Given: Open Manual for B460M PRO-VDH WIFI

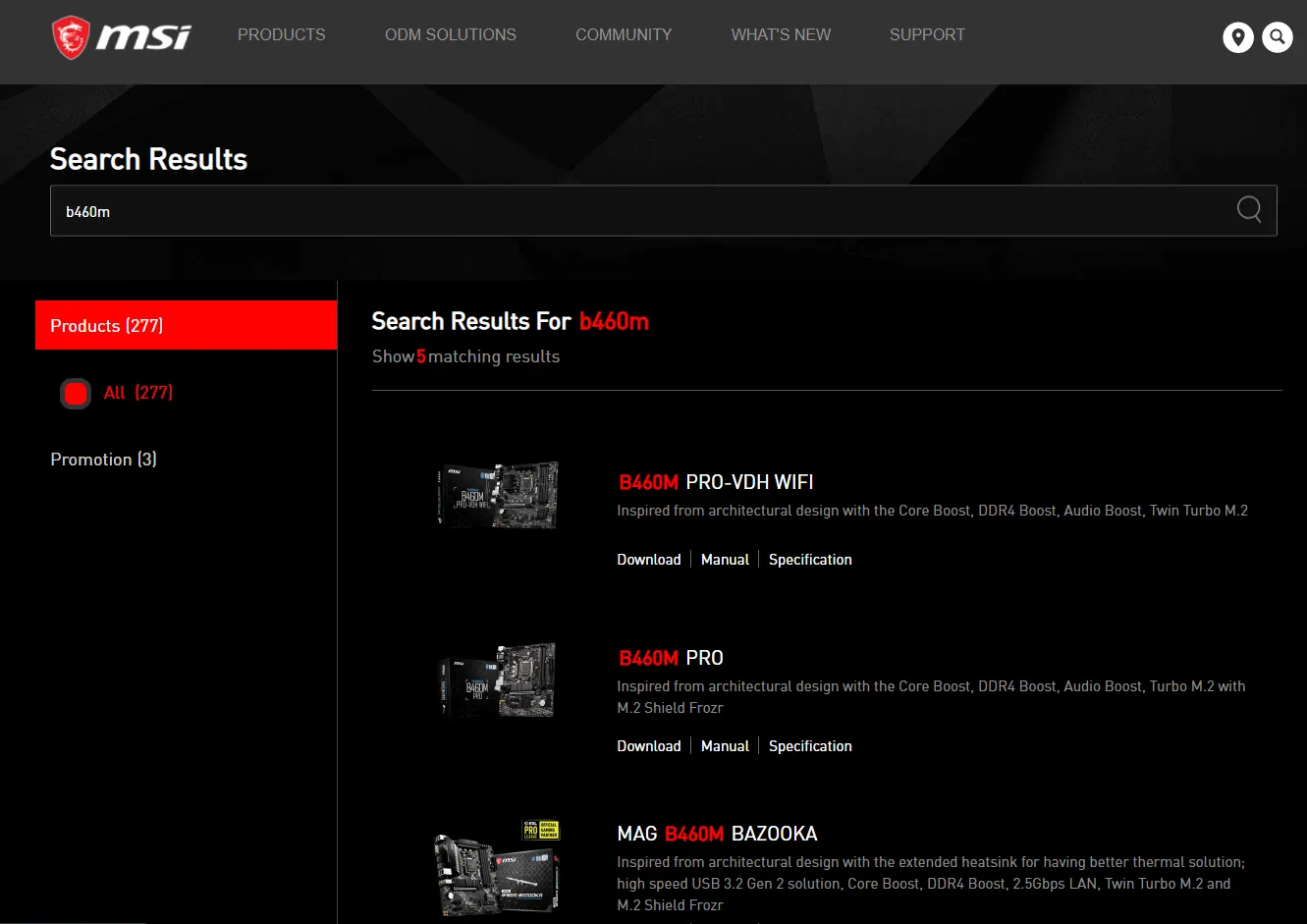Looking at the screenshot, I should point(725,560).
